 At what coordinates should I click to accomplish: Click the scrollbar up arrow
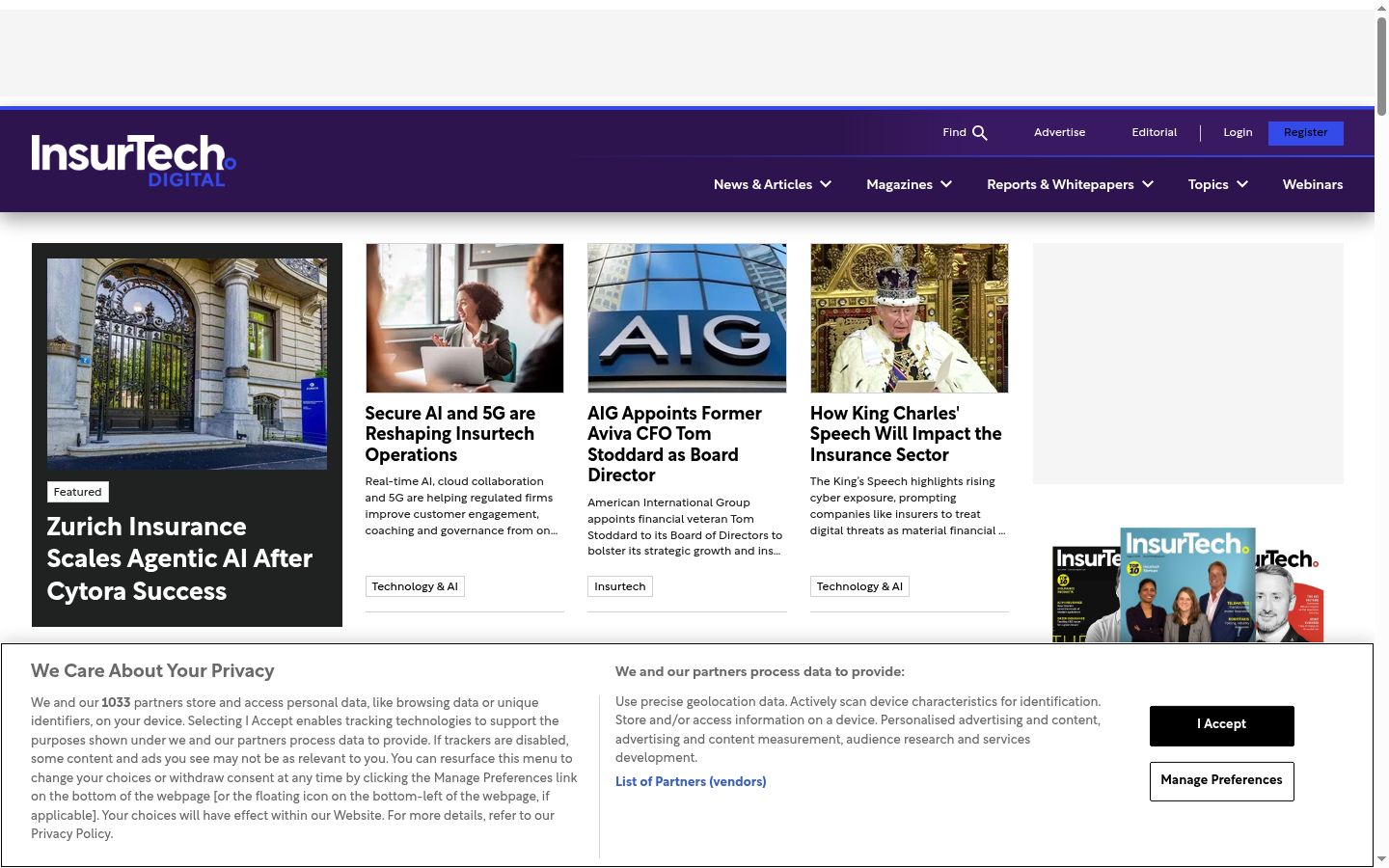pyautogui.click(x=1381, y=9)
